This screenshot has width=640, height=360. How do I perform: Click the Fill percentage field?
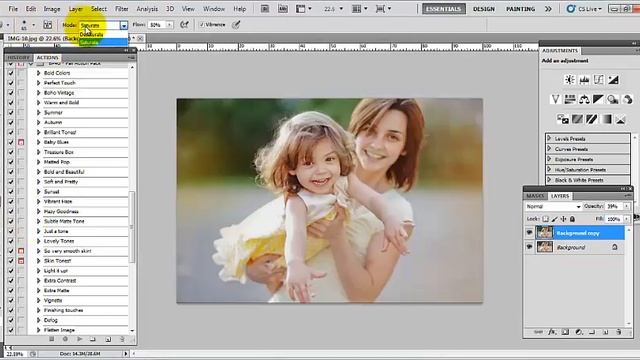(614, 219)
